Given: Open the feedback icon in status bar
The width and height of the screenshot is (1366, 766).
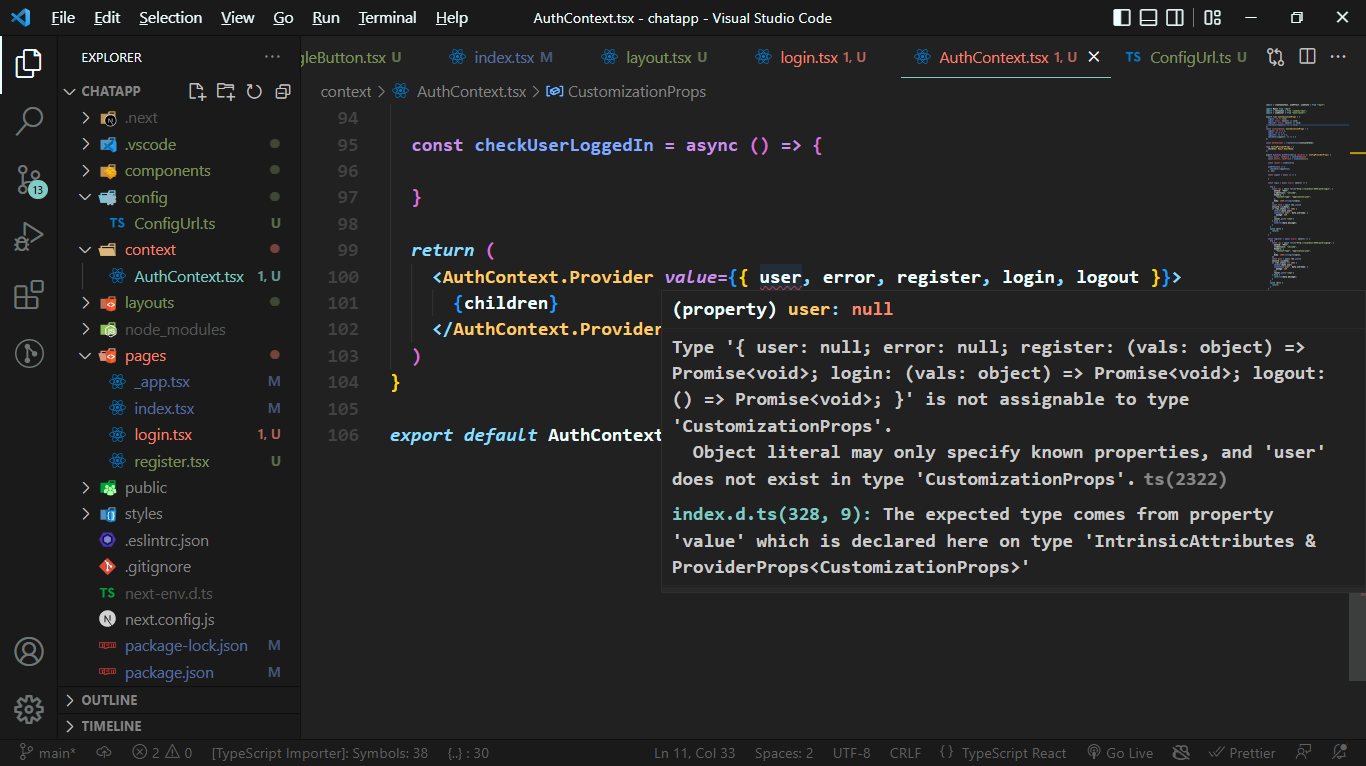Looking at the screenshot, I should point(1304,753).
